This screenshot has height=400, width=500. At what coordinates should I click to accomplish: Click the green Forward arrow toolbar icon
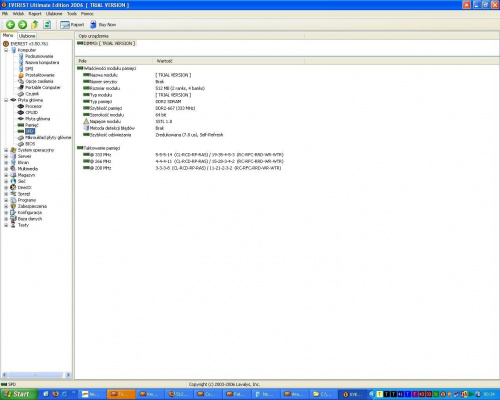tap(22, 24)
